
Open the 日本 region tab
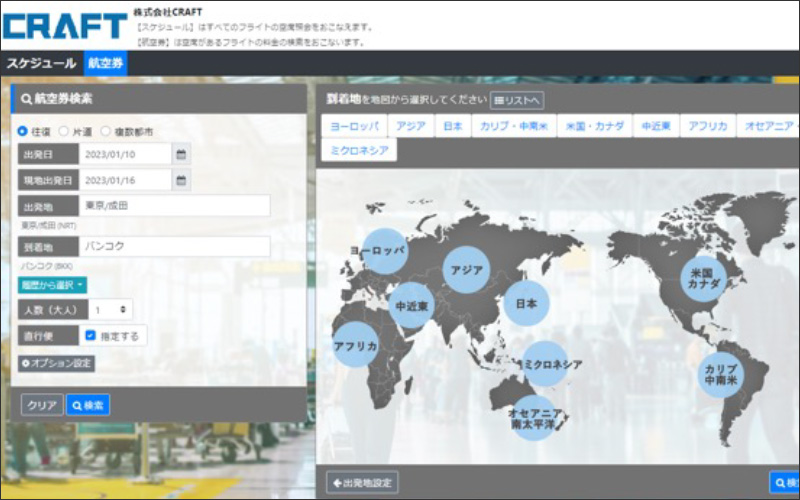coord(453,126)
